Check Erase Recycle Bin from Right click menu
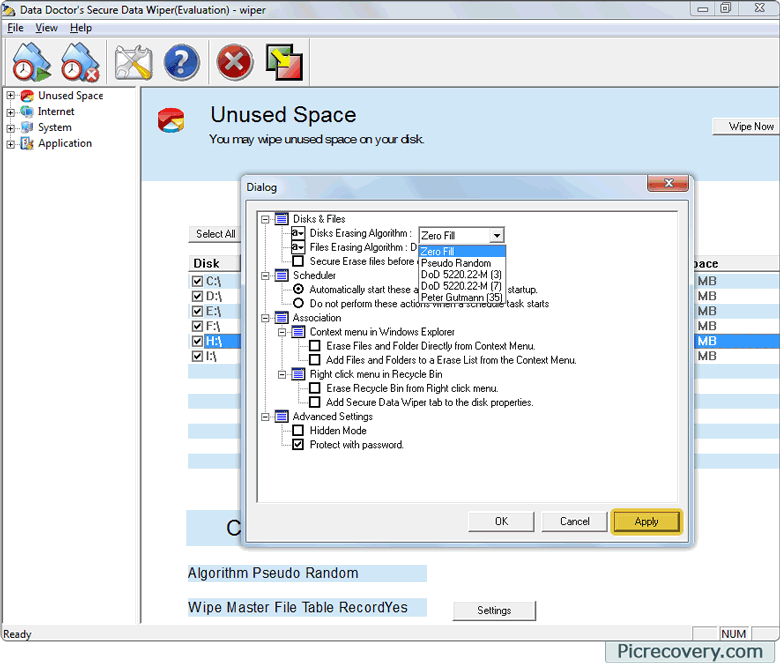 click(315, 388)
